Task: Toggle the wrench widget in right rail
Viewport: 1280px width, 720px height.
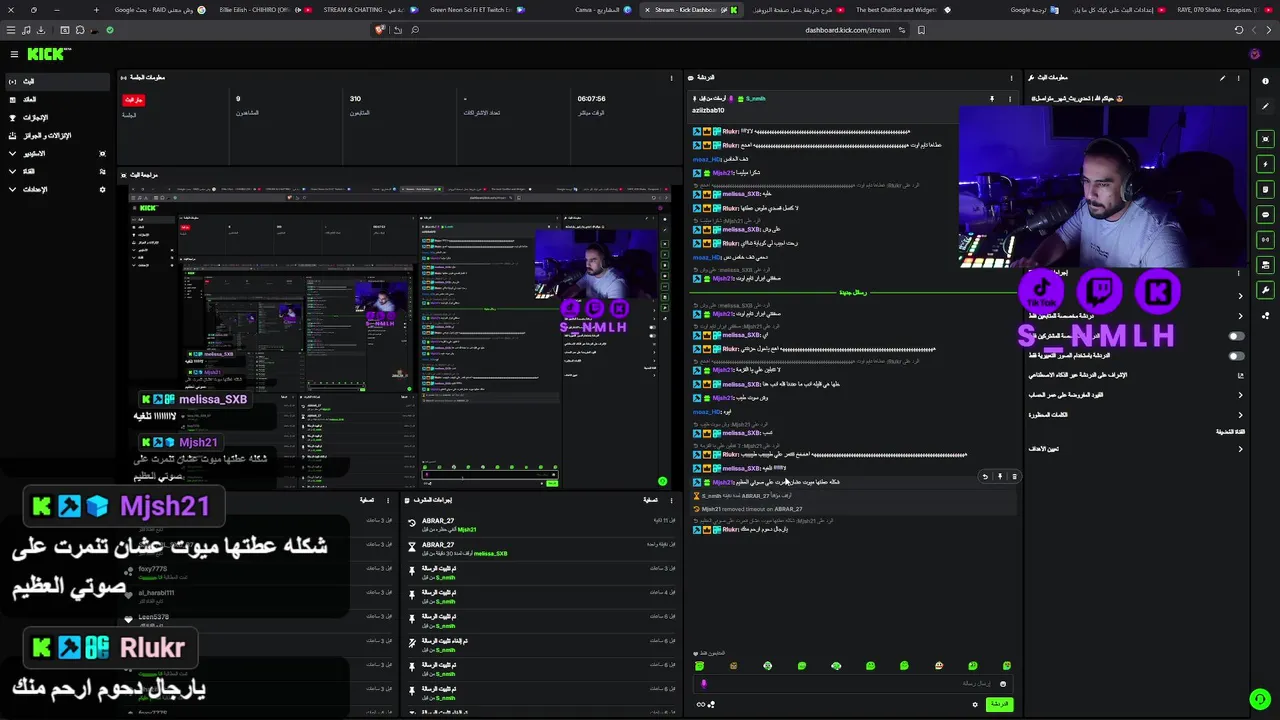Action: point(1265,290)
